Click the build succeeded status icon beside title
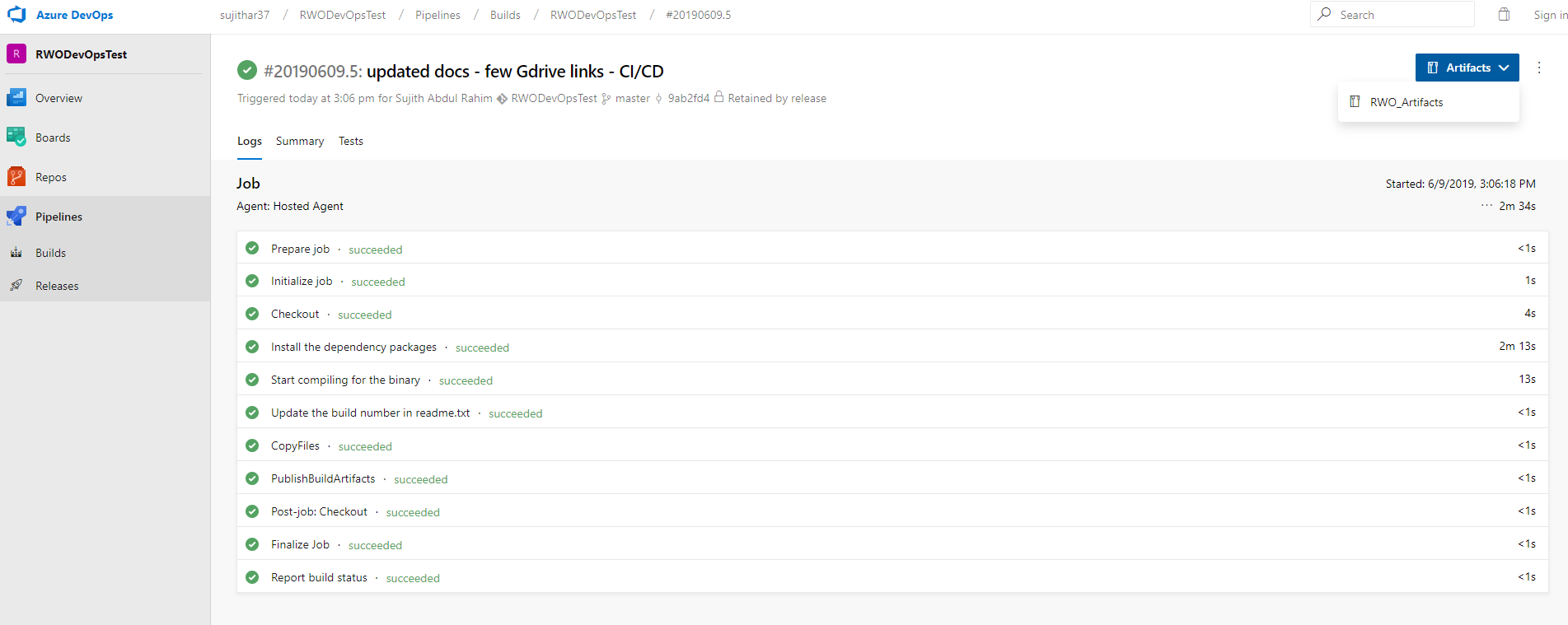Image resolution: width=1568 pixels, height=625 pixels. point(247,70)
